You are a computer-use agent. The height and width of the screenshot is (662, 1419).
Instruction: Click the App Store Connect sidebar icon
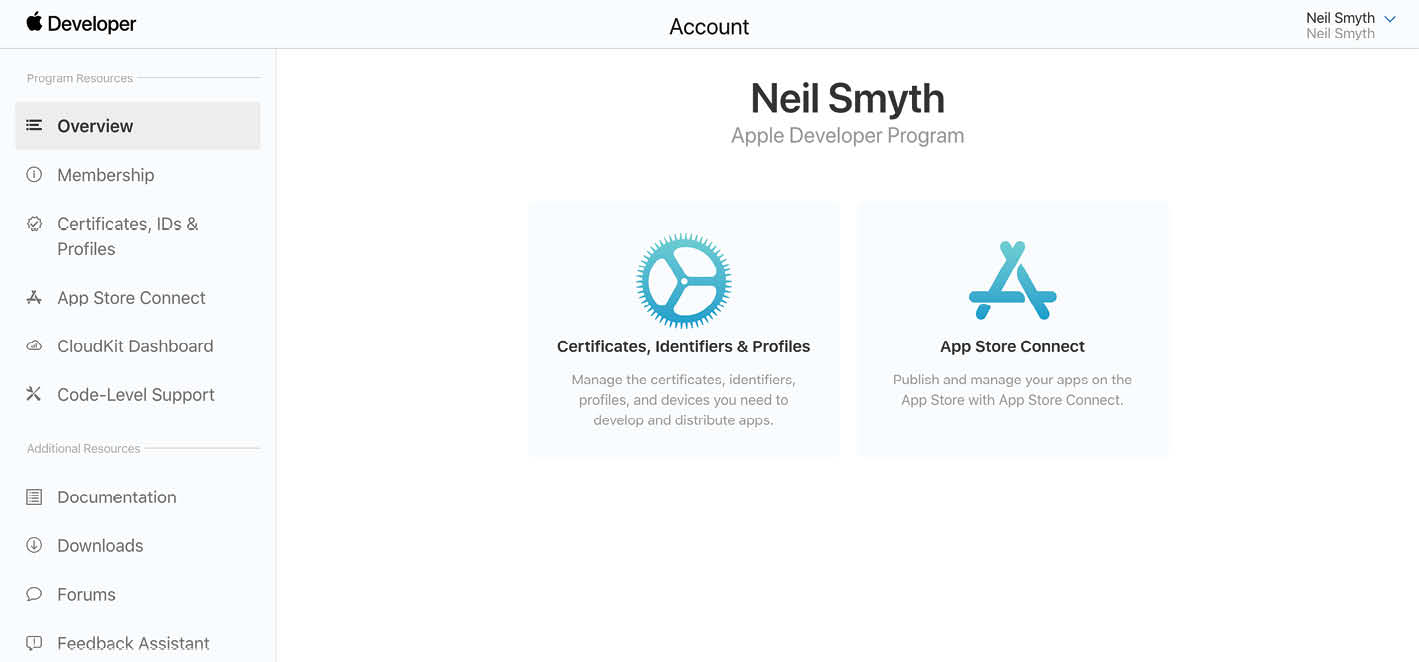(34, 297)
